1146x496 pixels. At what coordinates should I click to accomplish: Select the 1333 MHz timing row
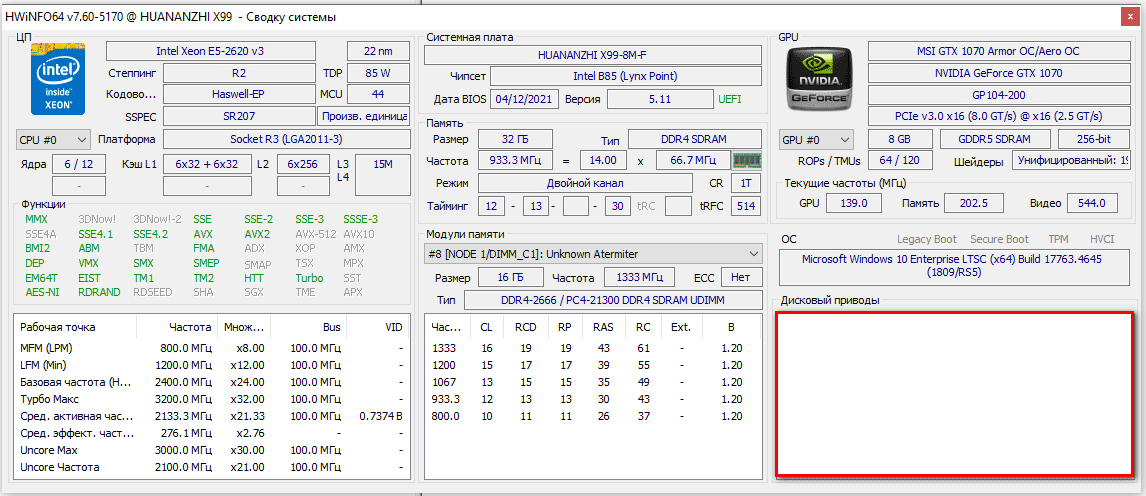coord(591,347)
